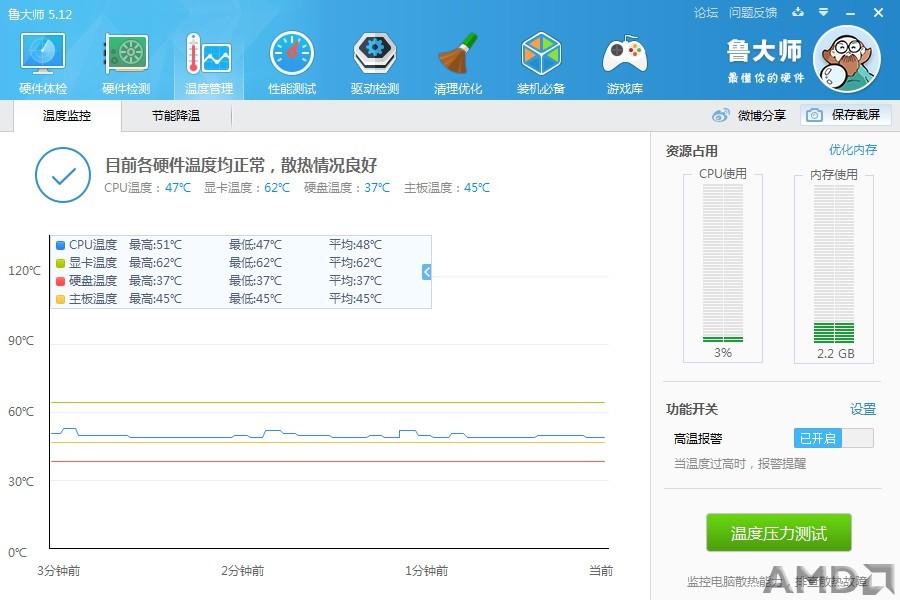Open the 游戏库 gamepad icon

pyautogui.click(x=624, y=55)
